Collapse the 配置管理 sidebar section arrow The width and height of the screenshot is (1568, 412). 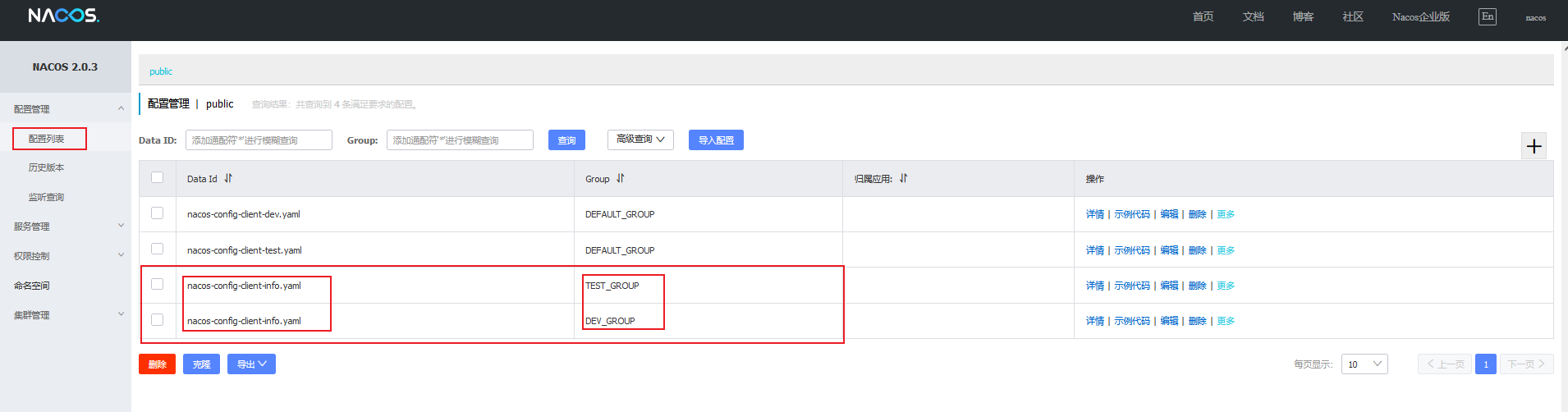(x=121, y=108)
